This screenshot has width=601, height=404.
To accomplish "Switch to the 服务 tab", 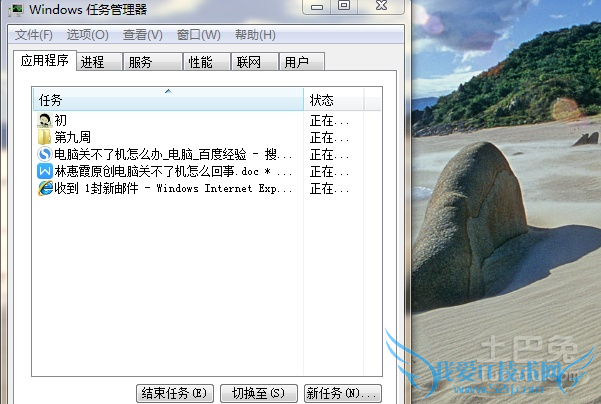I will tap(153, 62).
